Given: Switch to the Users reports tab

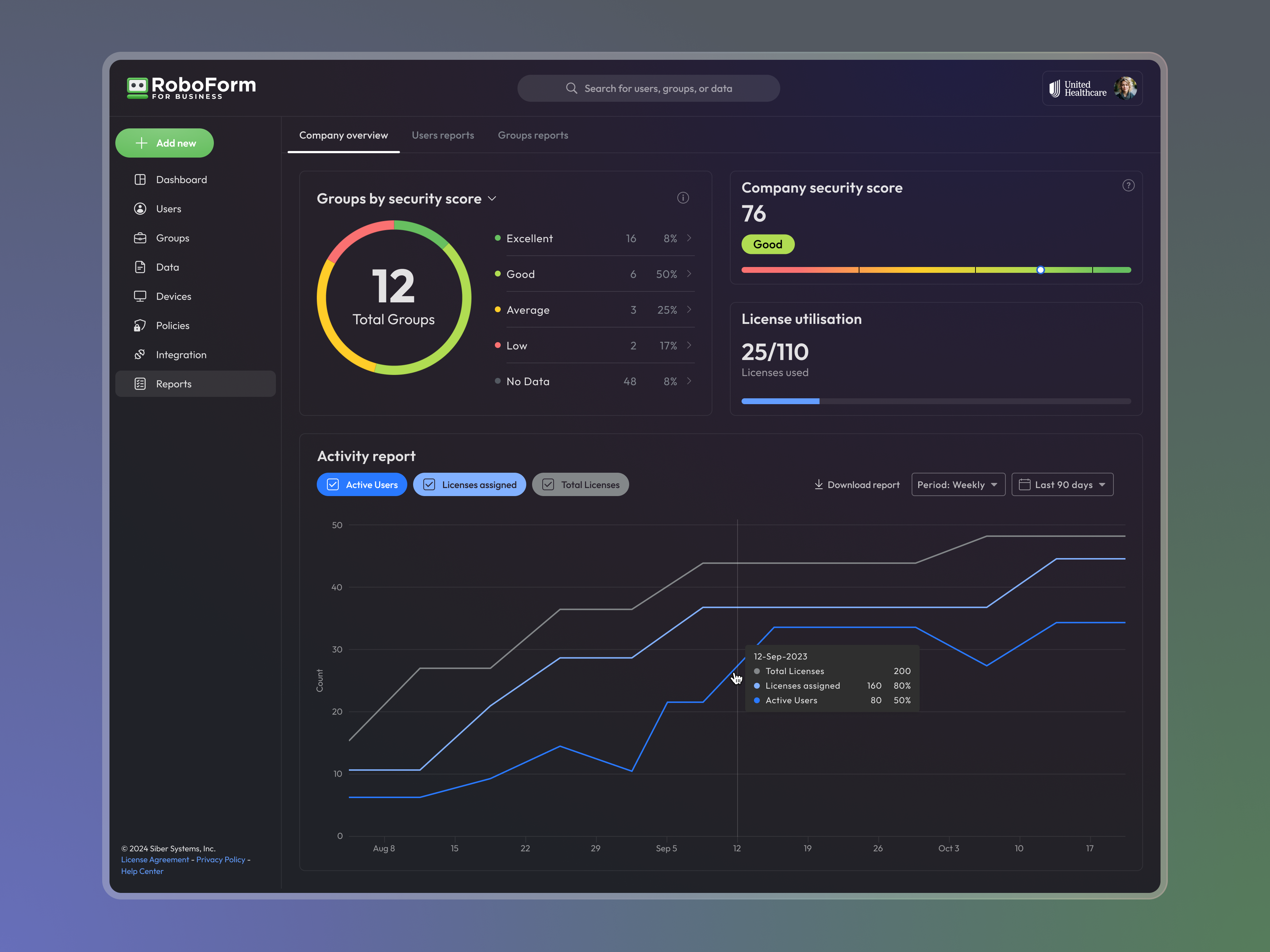Looking at the screenshot, I should click(443, 135).
